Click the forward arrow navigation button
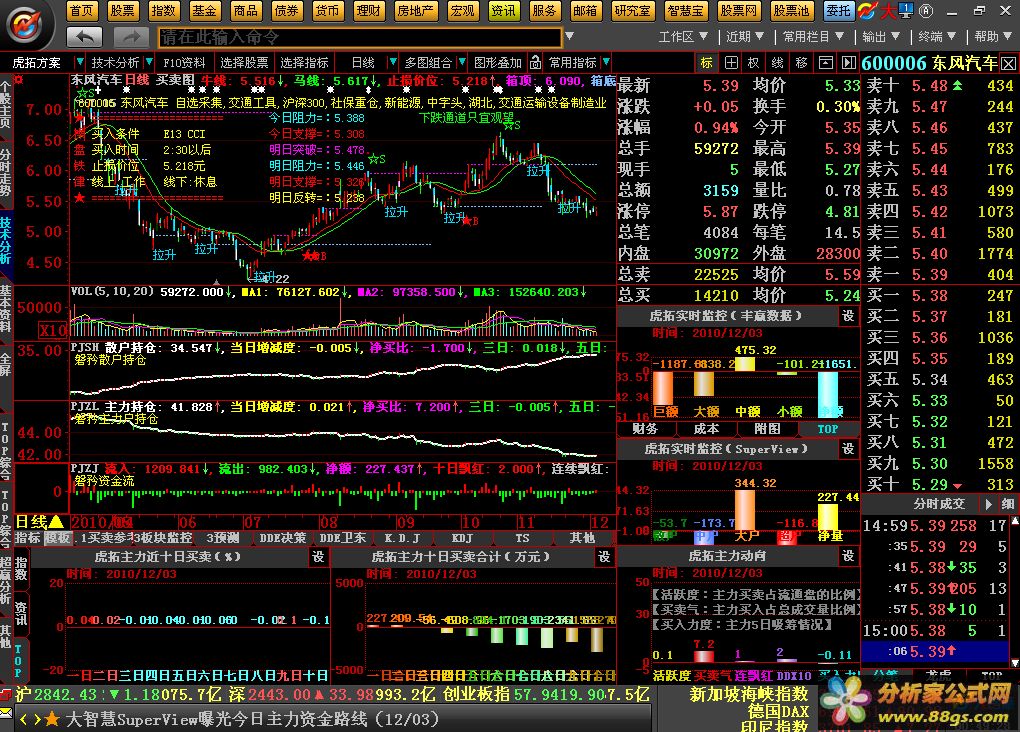 coord(131,37)
